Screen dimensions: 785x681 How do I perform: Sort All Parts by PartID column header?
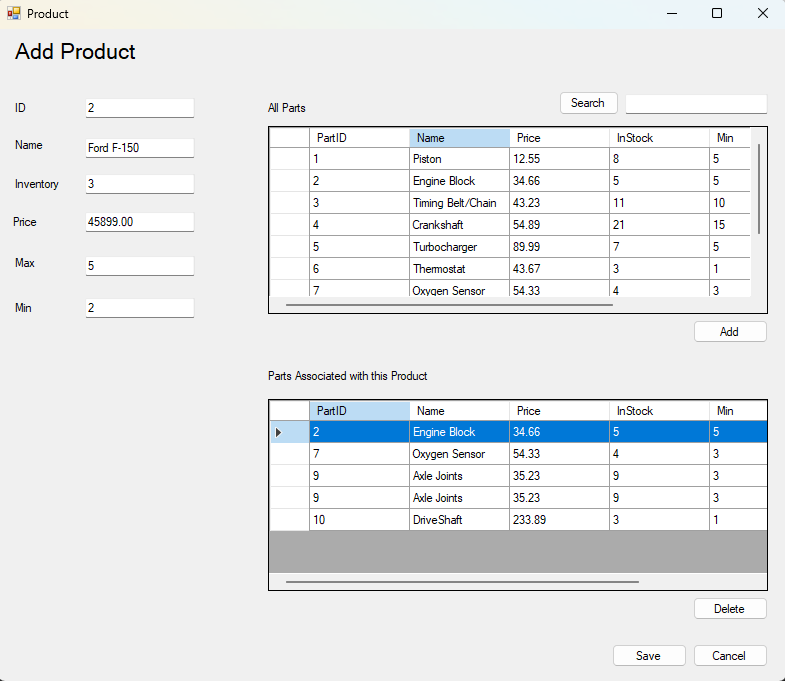point(359,138)
